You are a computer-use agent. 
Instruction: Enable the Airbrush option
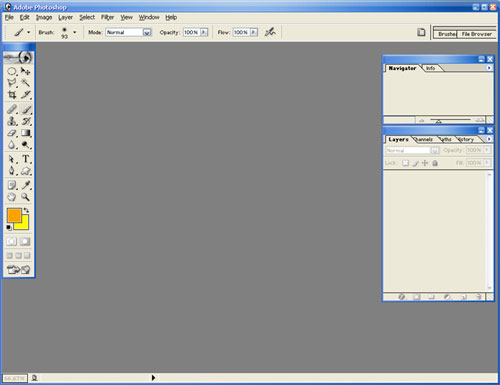click(270, 32)
